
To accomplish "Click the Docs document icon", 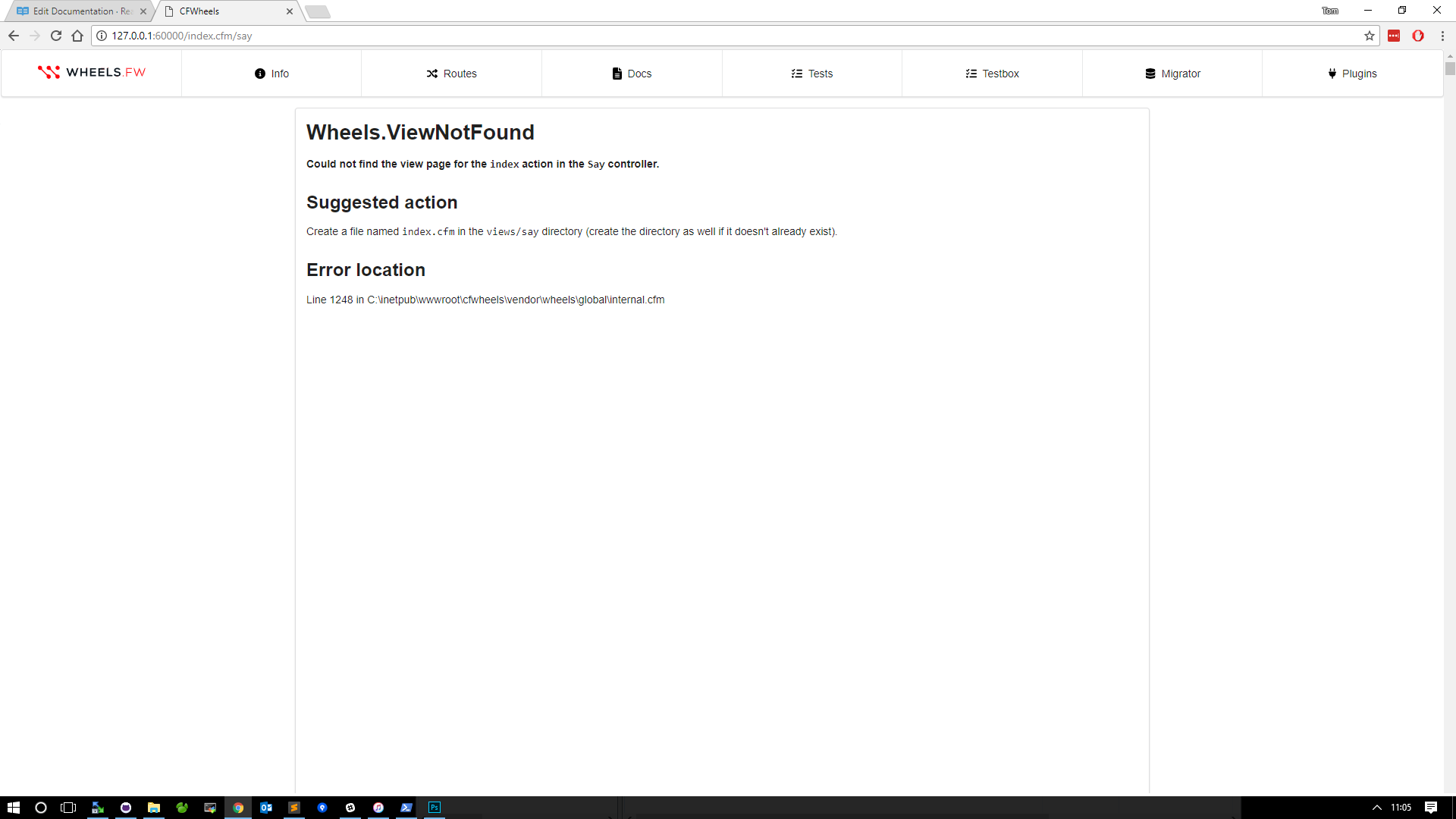I will pos(617,74).
